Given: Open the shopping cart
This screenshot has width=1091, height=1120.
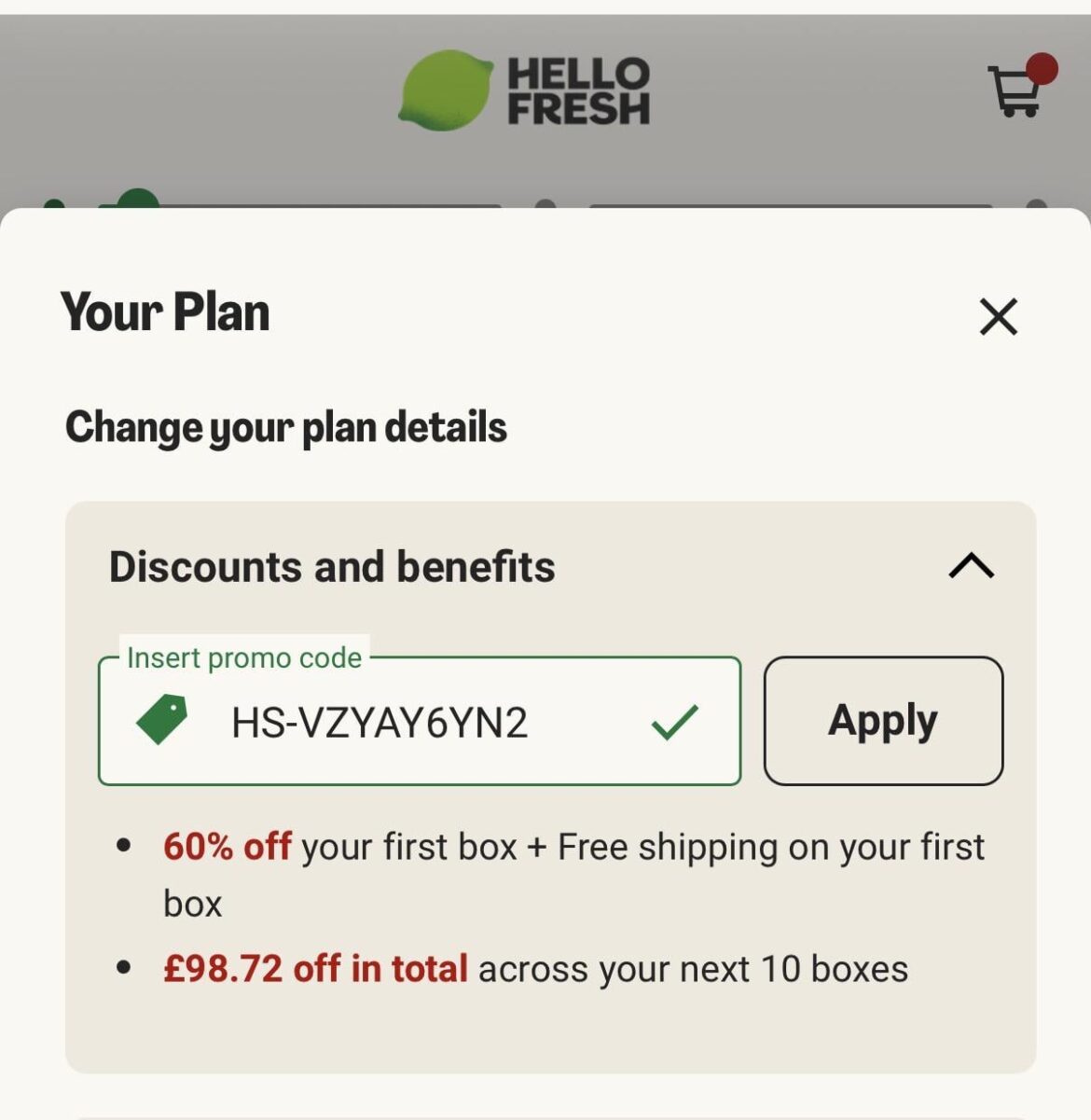Looking at the screenshot, I should point(1016,93).
